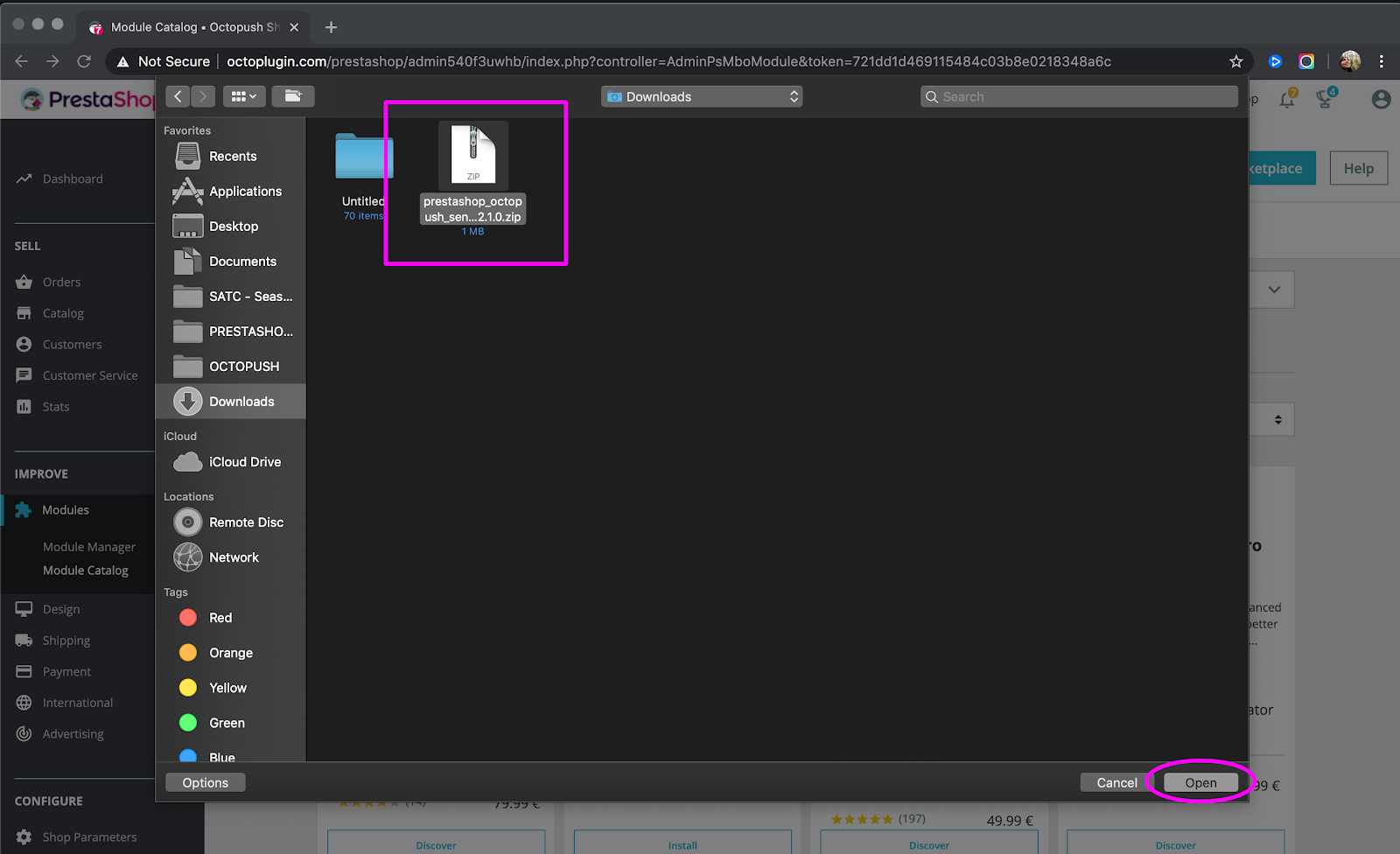This screenshot has width=1400, height=854.
Task: Open the Chrome menu
Action: (x=1382, y=61)
